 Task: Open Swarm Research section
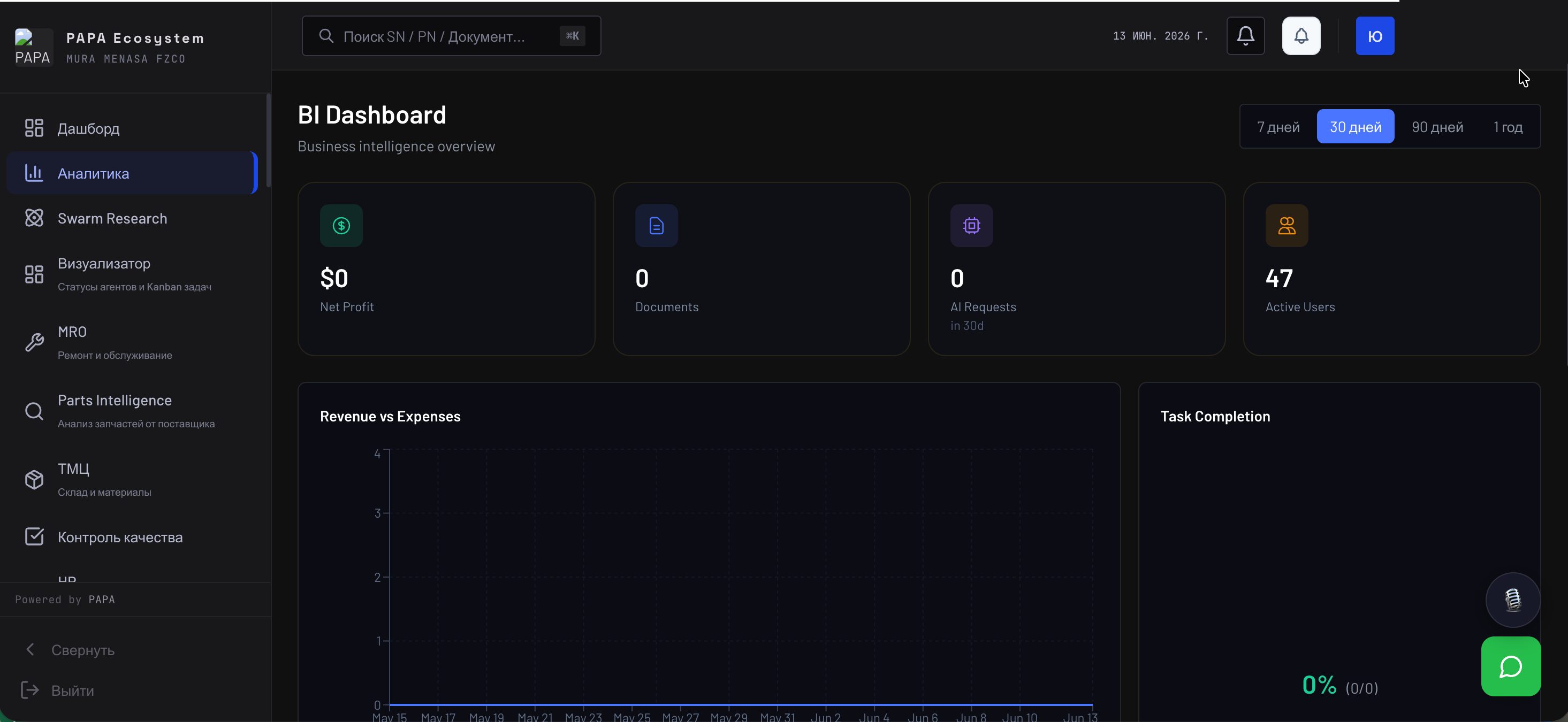click(x=132, y=218)
